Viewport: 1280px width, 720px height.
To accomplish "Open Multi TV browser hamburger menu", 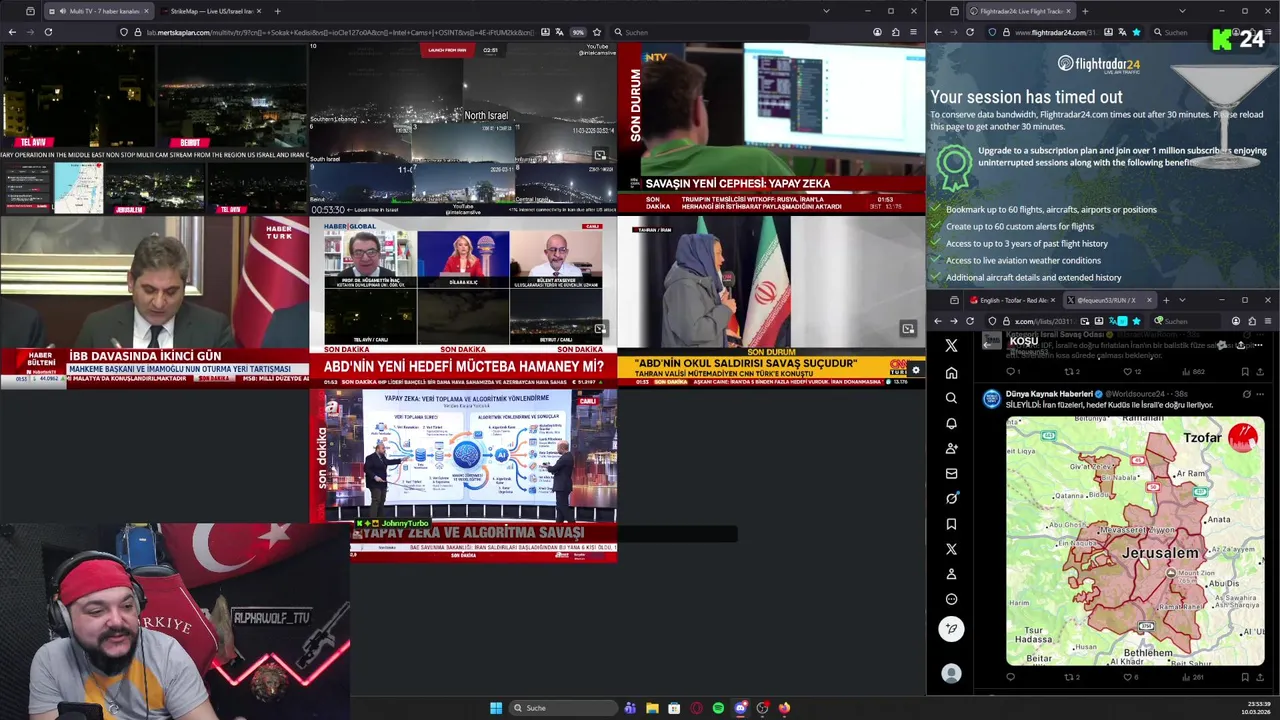I will click(x=913, y=32).
